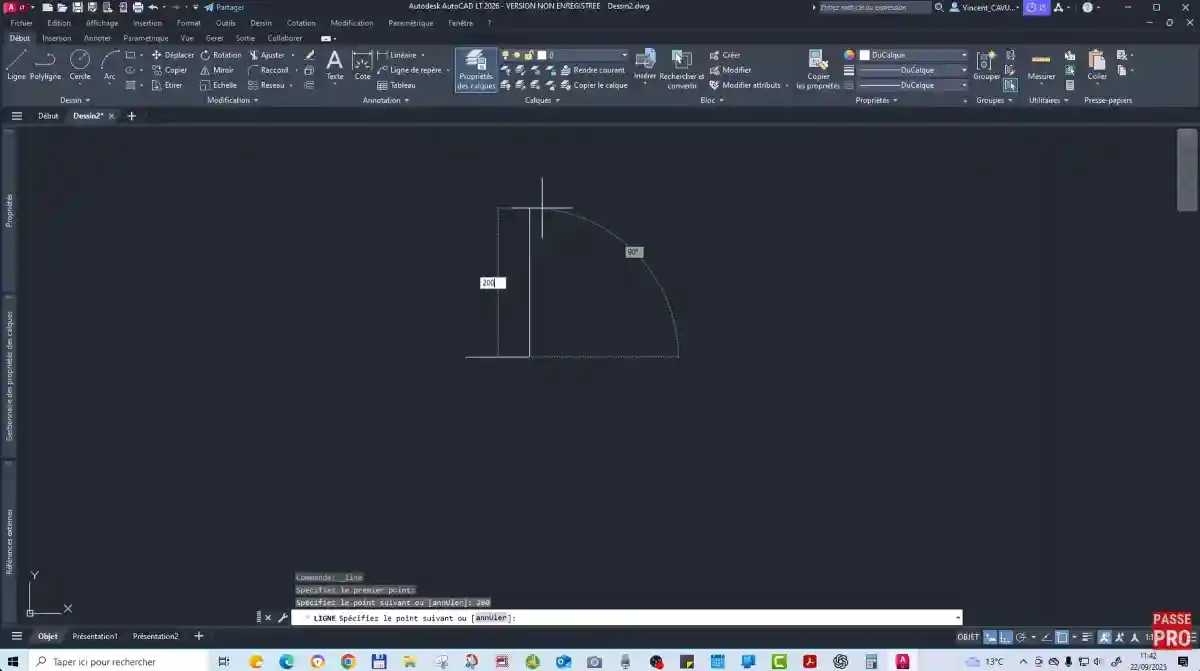
Task: Choose the Miroir tool
Action: pyautogui.click(x=217, y=70)
